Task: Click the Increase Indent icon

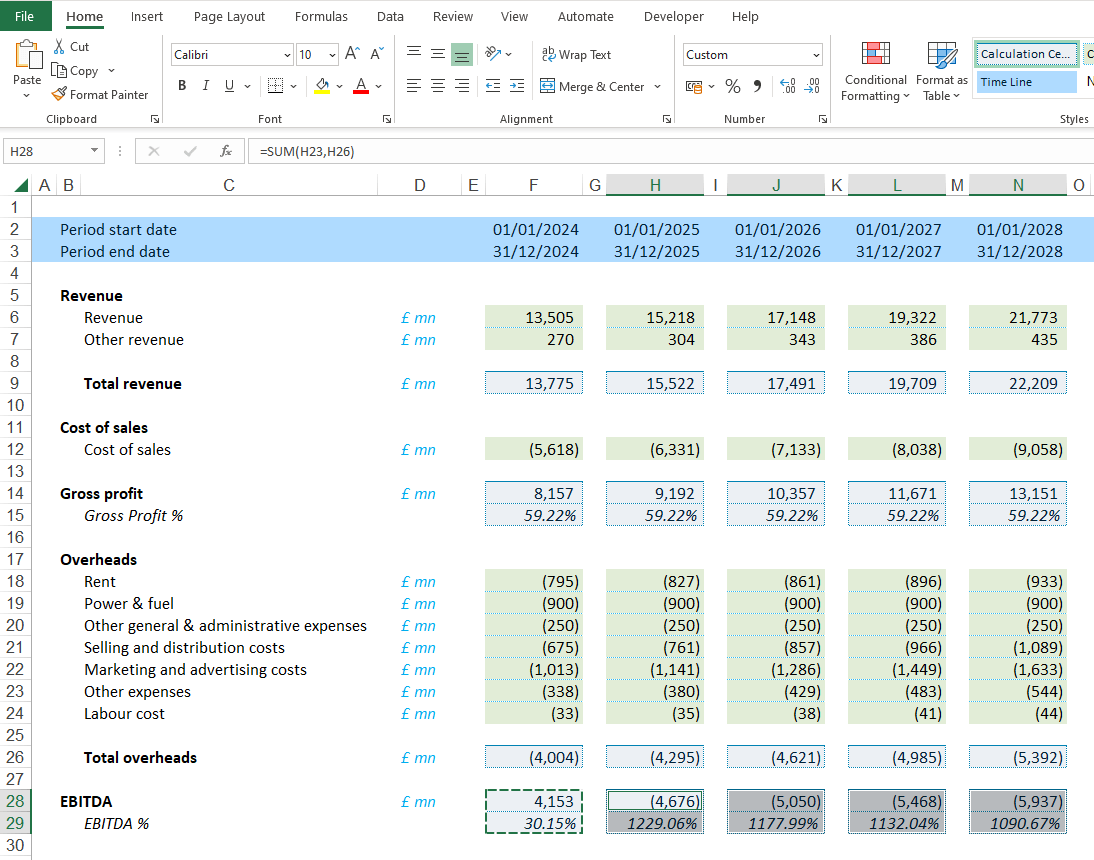Action: click(516, 87)
